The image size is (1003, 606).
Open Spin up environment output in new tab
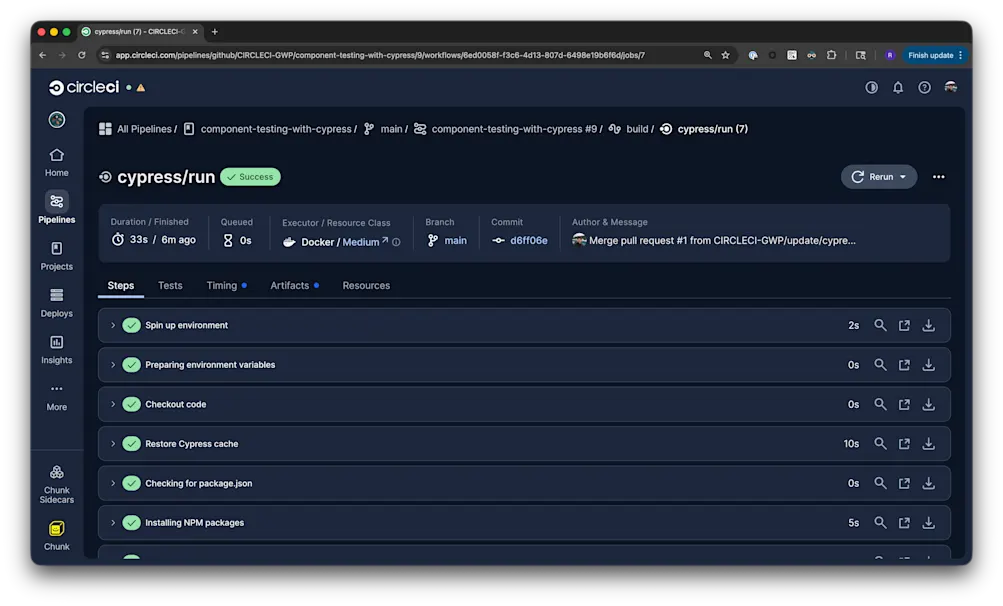904,325
